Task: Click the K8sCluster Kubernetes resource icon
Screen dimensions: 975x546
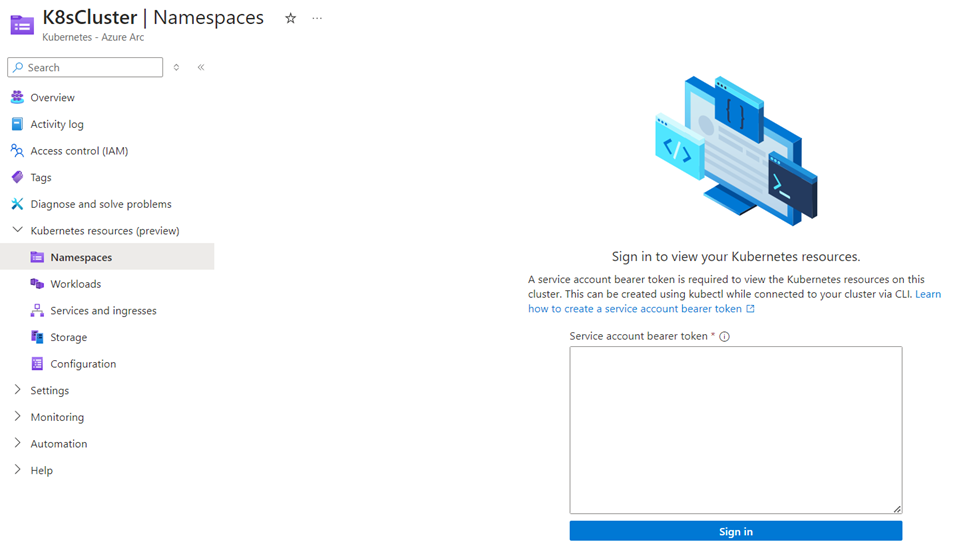Action: pos(22,25)
